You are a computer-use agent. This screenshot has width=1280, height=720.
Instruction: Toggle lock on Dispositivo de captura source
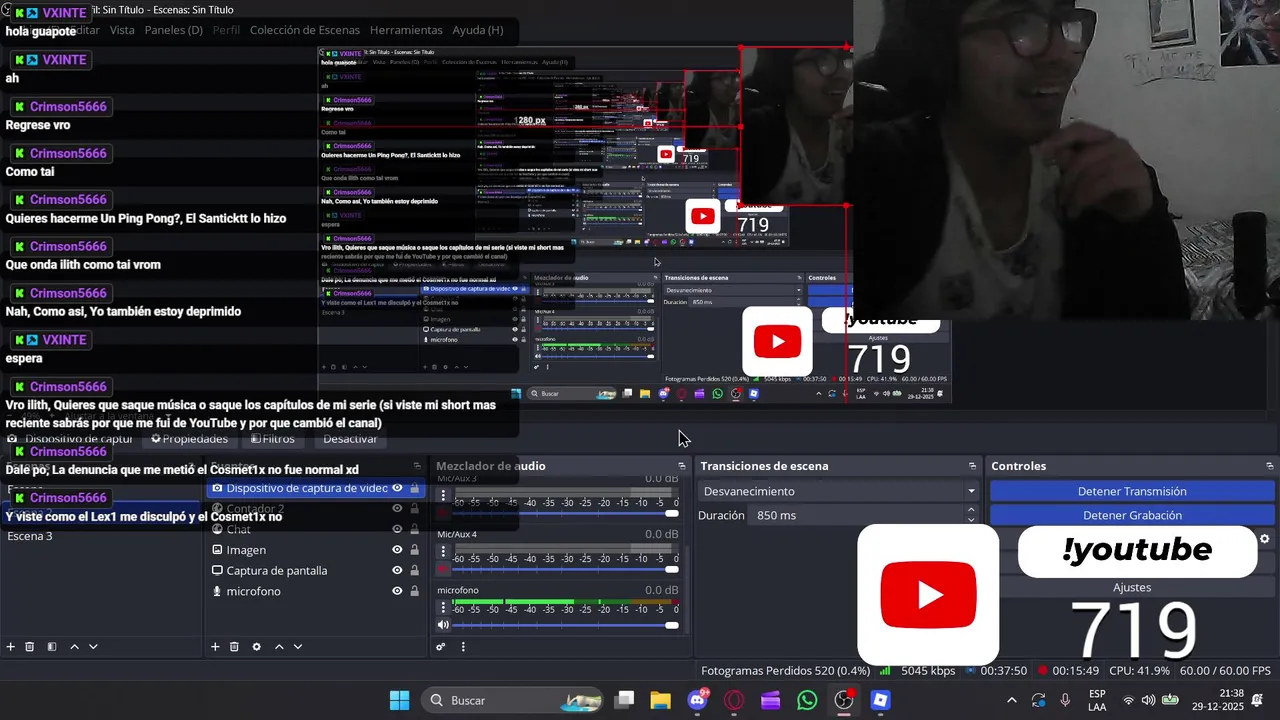414,488
